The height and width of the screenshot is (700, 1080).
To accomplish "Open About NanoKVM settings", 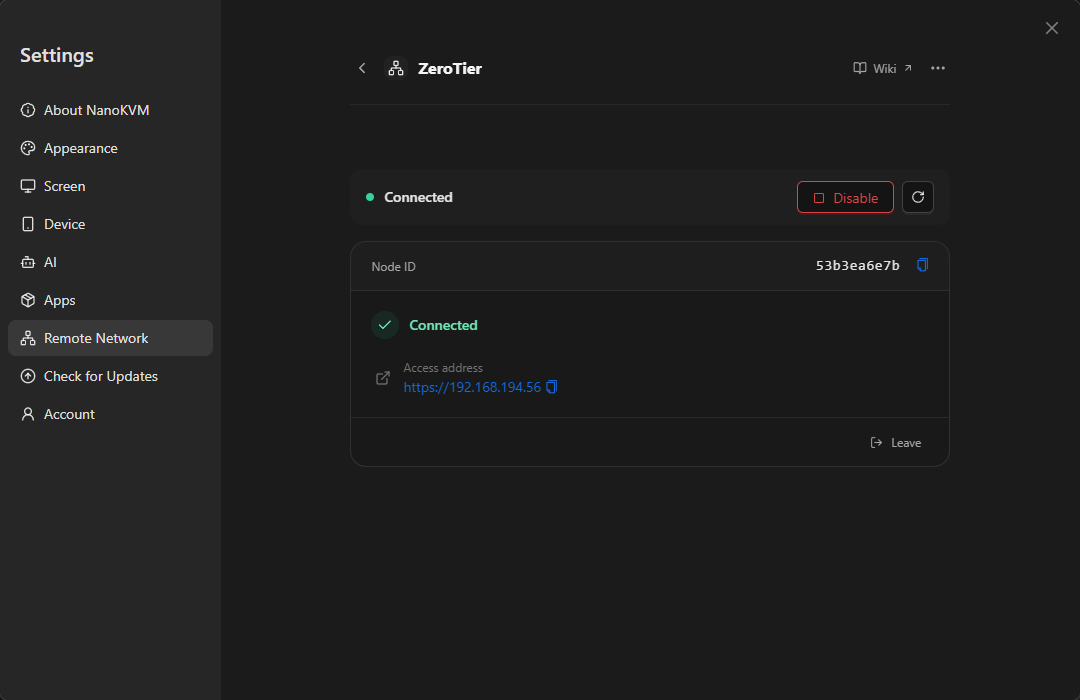I will 110,110.
